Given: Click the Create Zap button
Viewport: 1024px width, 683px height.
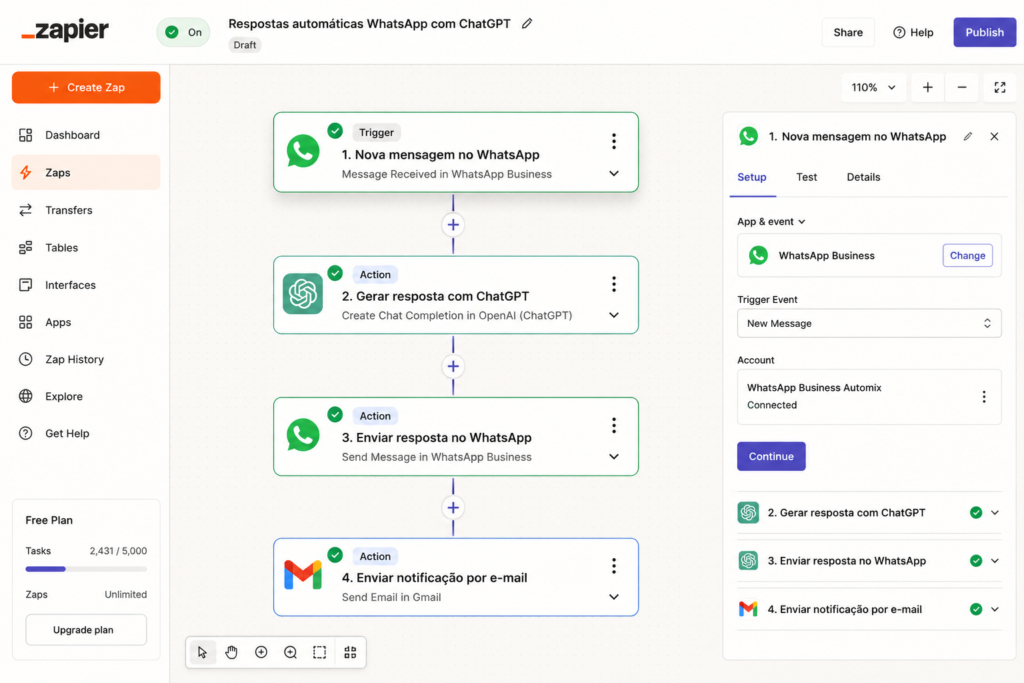Looking at the screenshot, I should (86, 87).
